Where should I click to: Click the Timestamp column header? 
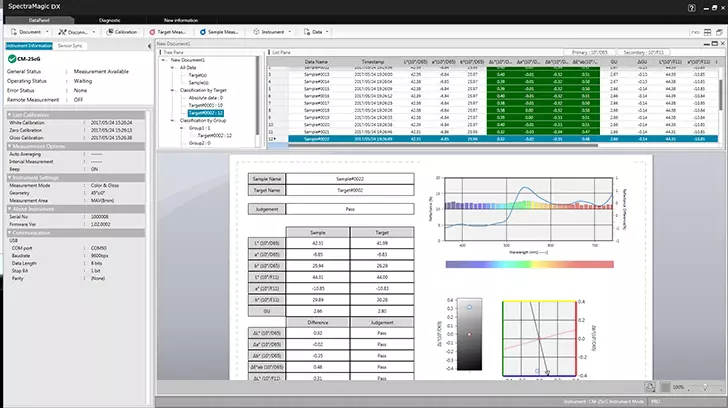[x=373, y=62]
